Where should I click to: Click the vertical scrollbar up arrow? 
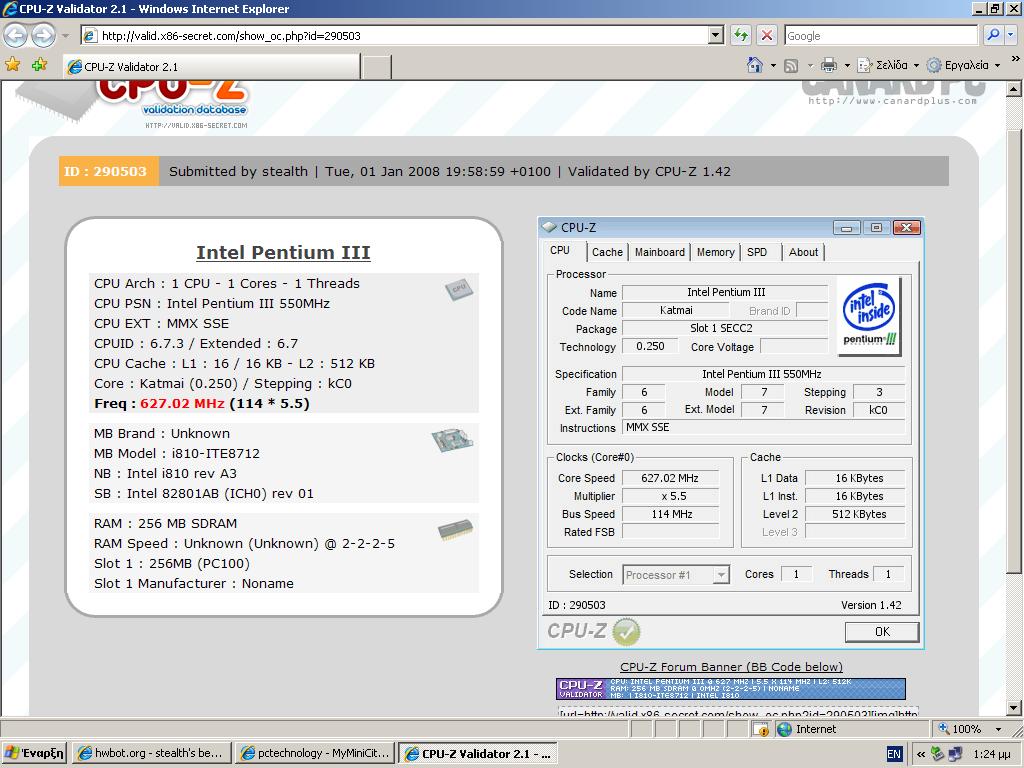(x=1014, y=88)
